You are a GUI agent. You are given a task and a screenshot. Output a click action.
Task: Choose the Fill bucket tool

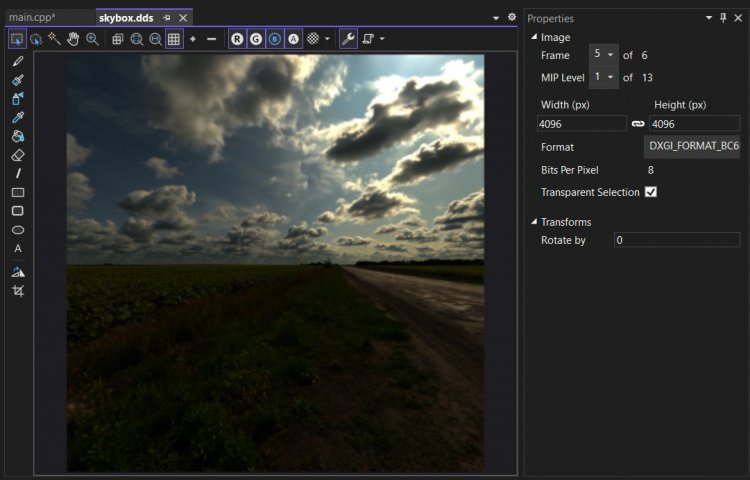click(18, 137)
